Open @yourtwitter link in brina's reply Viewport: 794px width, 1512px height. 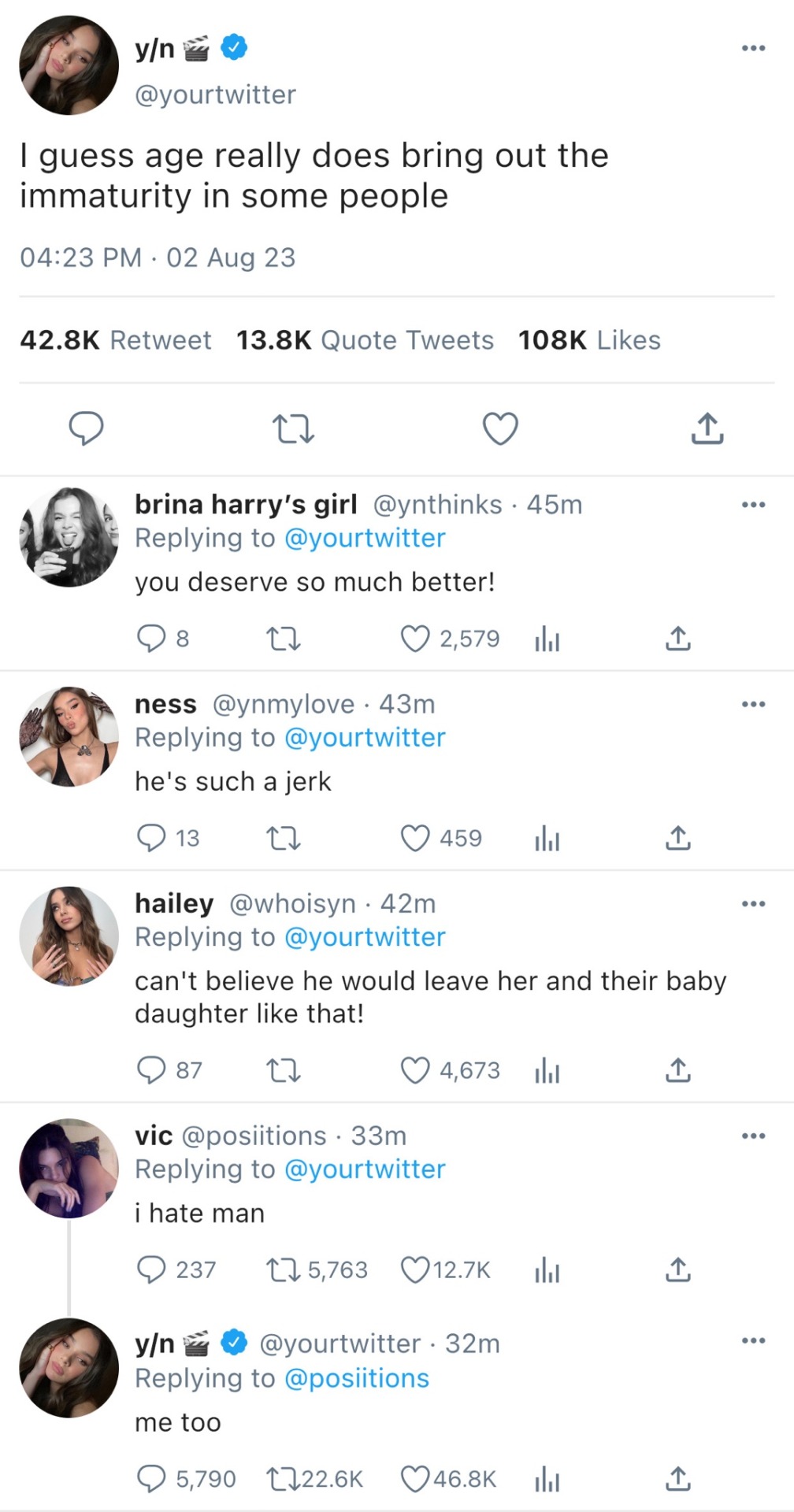(364, 538)
